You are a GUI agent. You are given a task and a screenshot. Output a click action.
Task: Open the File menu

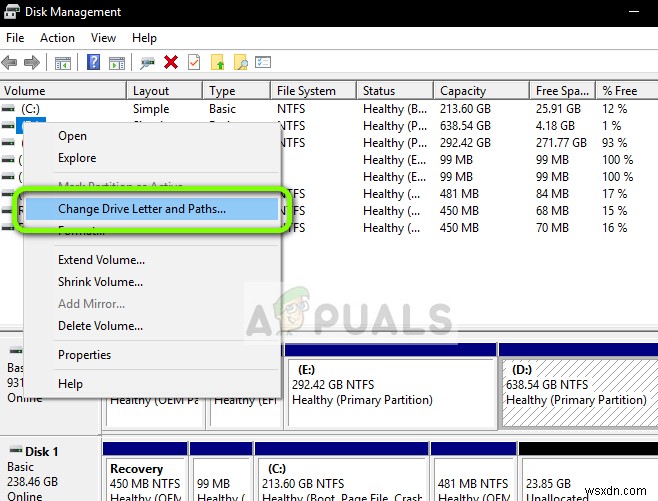tap(15, 38)
